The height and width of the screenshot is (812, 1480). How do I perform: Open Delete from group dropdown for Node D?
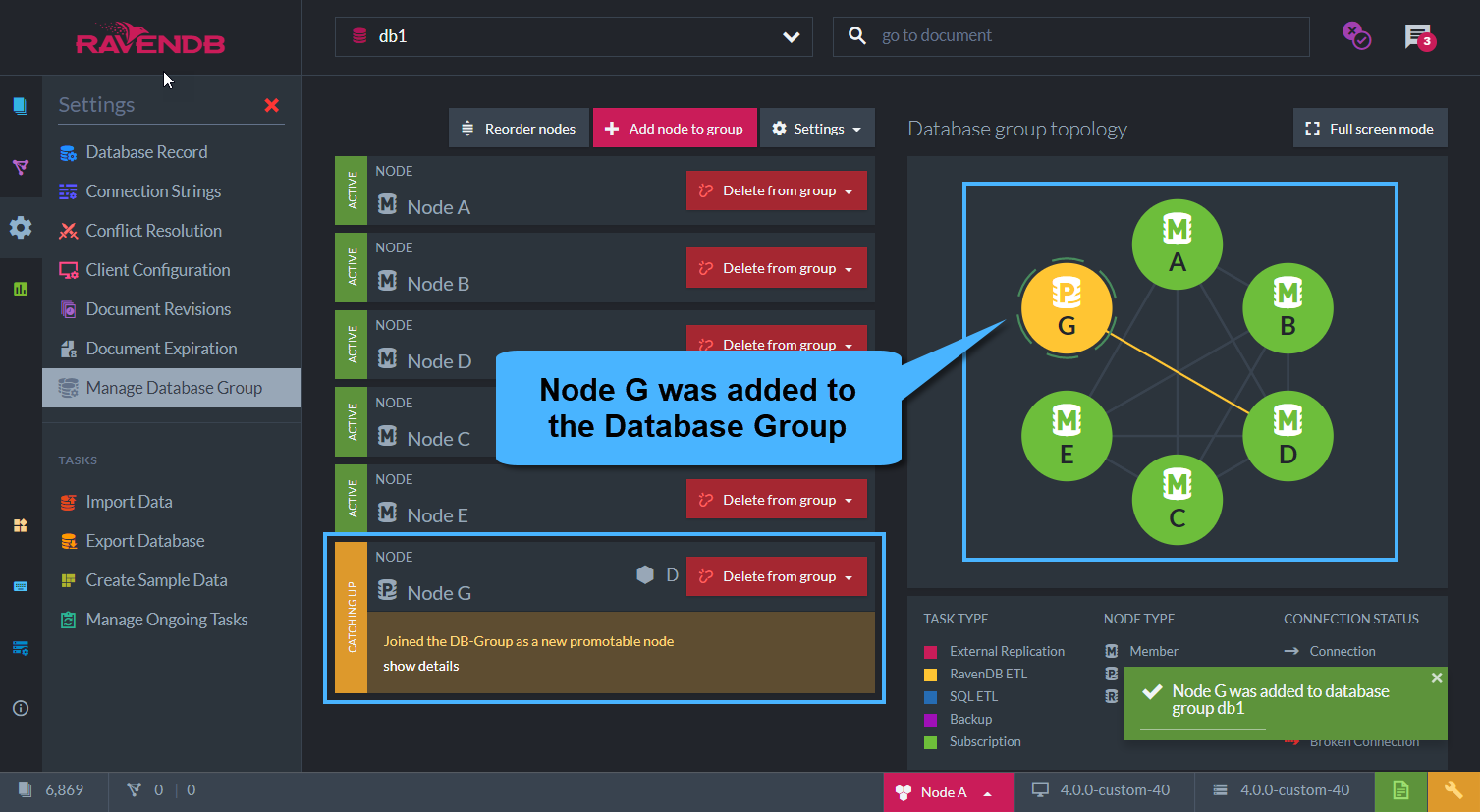click(x=777, y=340)
